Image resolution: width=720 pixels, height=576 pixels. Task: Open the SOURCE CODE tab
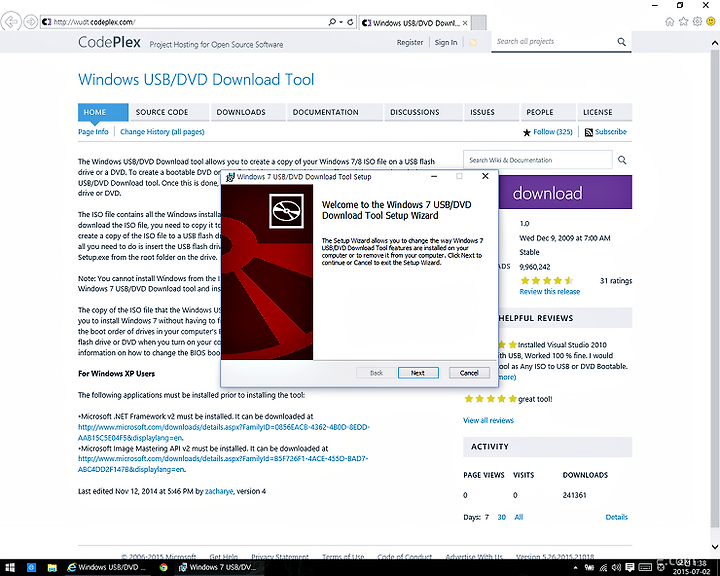pos(169,112)
